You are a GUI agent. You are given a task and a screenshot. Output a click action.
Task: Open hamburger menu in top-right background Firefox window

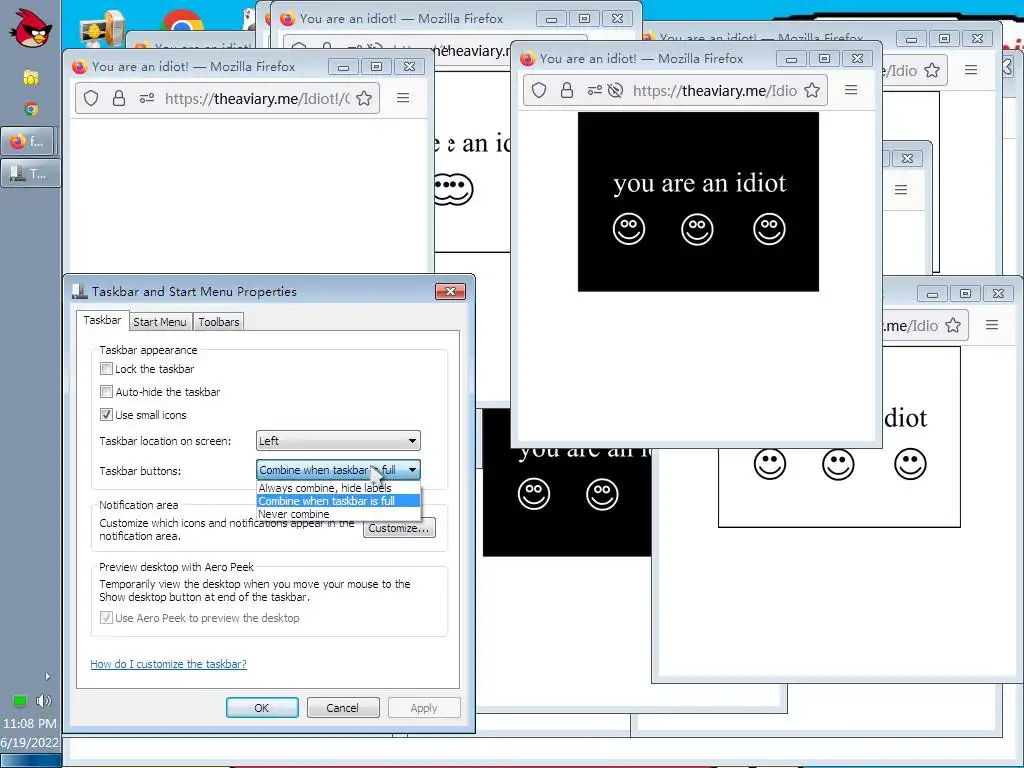pyautogui.click(x=971, y=69)
